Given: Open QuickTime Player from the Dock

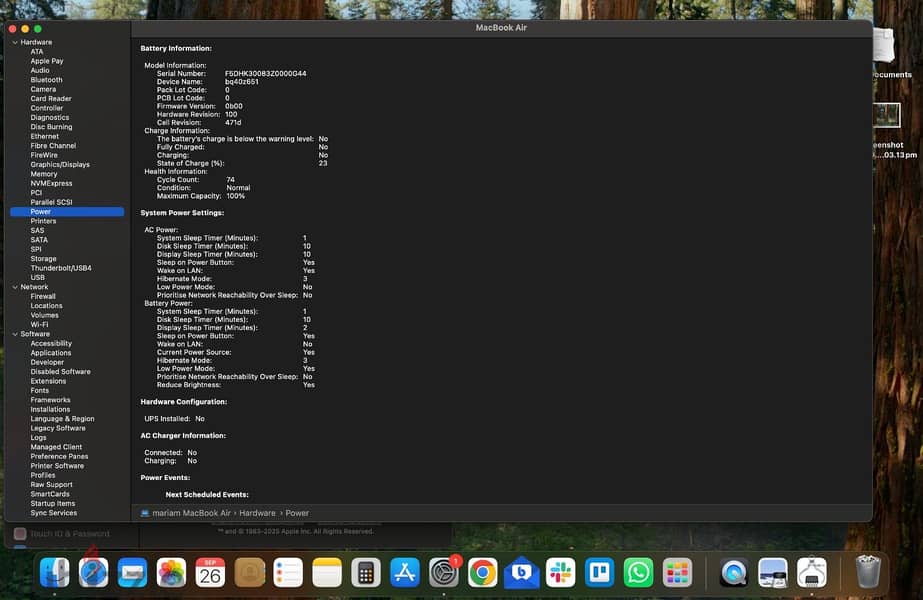Looking at the screenshot, I should click(x=733, y=572).
